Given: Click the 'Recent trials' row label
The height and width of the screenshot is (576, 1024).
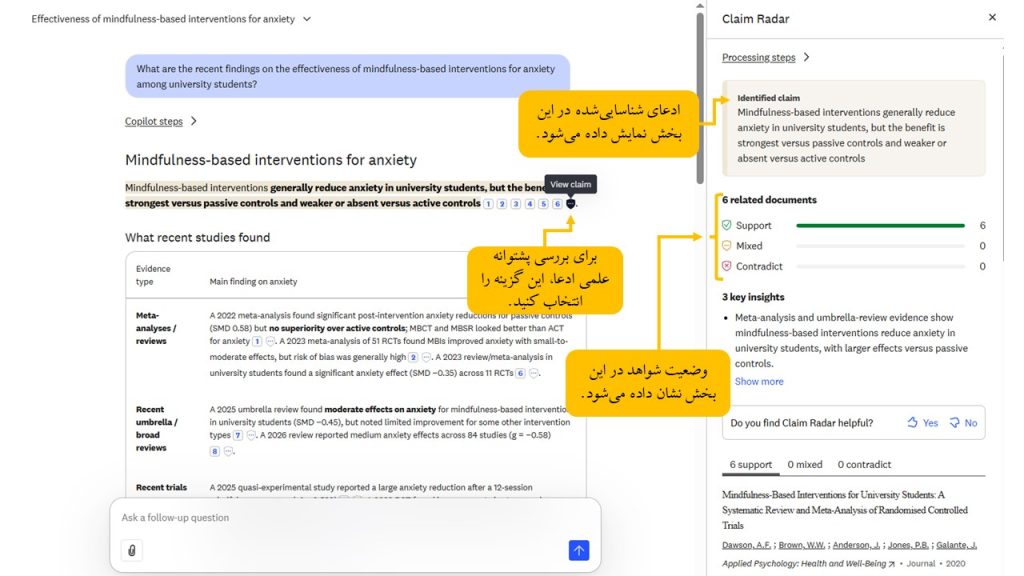Looking at the screenshot, I should (x=161, y=487).
